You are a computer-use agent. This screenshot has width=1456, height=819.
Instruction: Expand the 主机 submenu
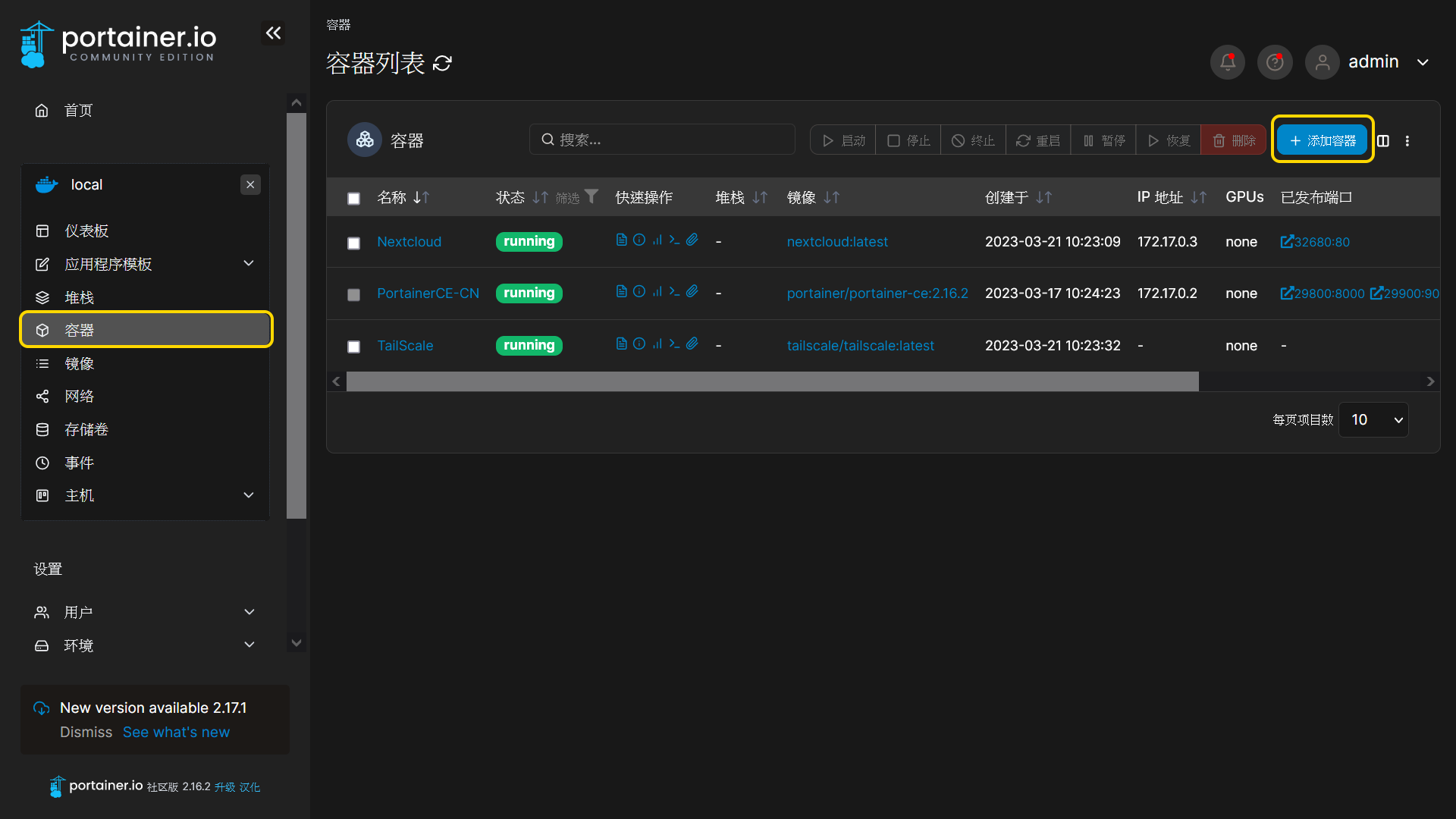point(248,495)
